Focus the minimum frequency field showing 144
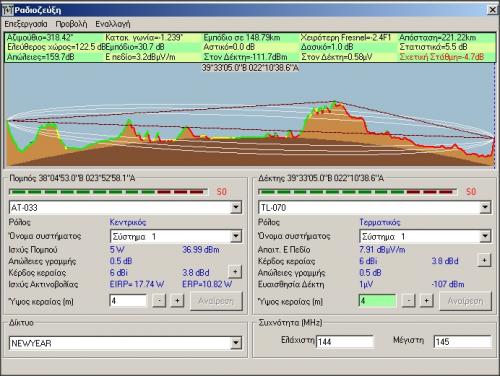The image size is (500, 376). click(x=345, y=342)
